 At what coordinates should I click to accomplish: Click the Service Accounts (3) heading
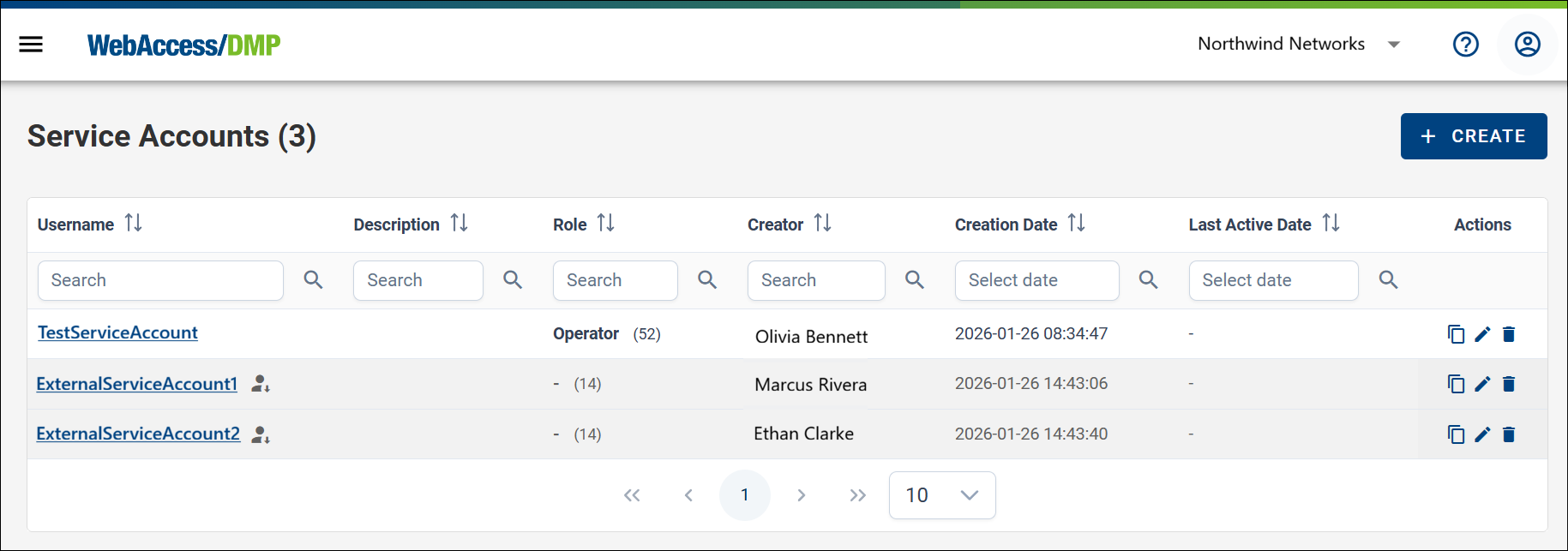tap(171, 136)
